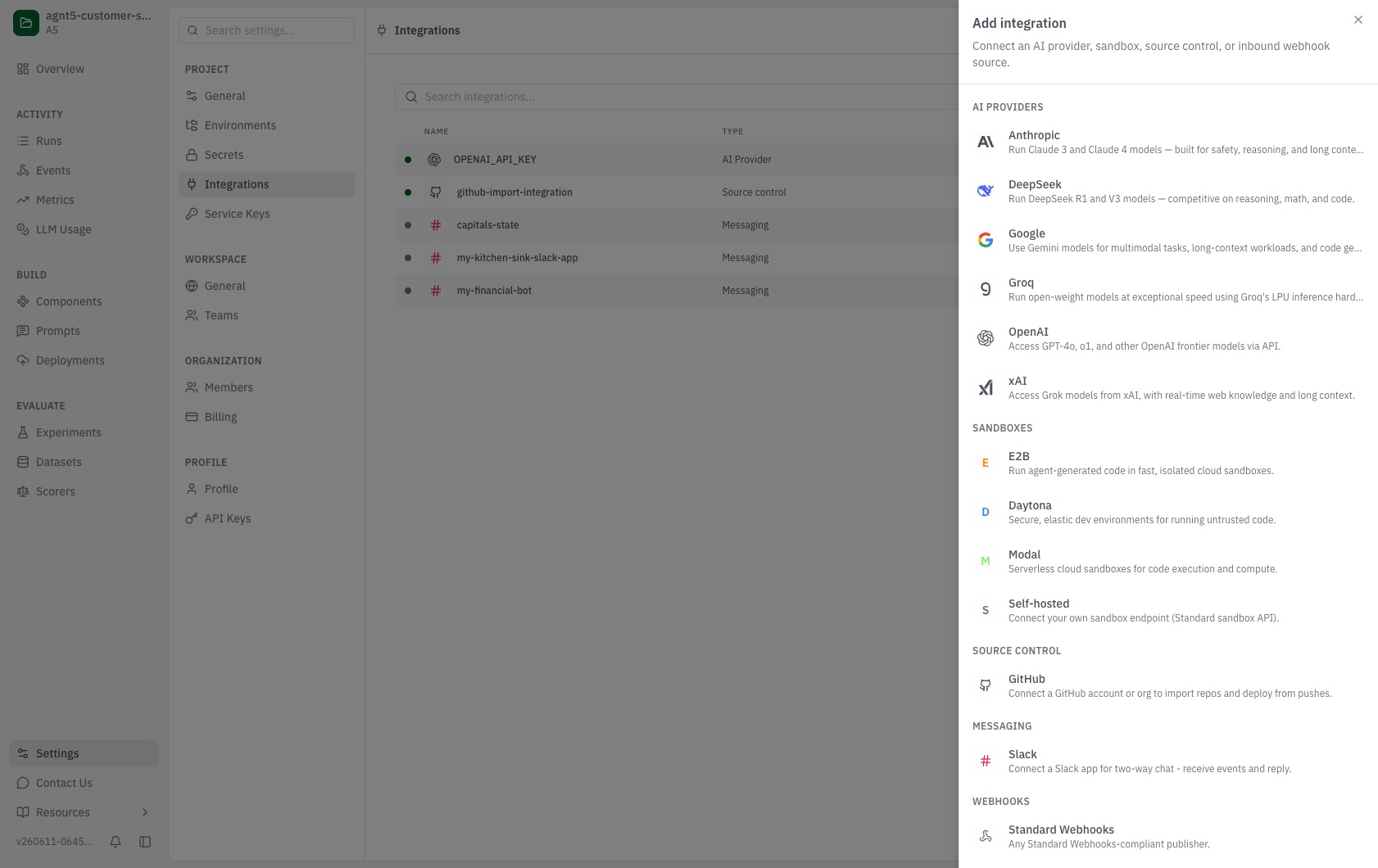Open Datasets page
The image size is (1378, 868).
pyautogui.click(x=84, y=462)
